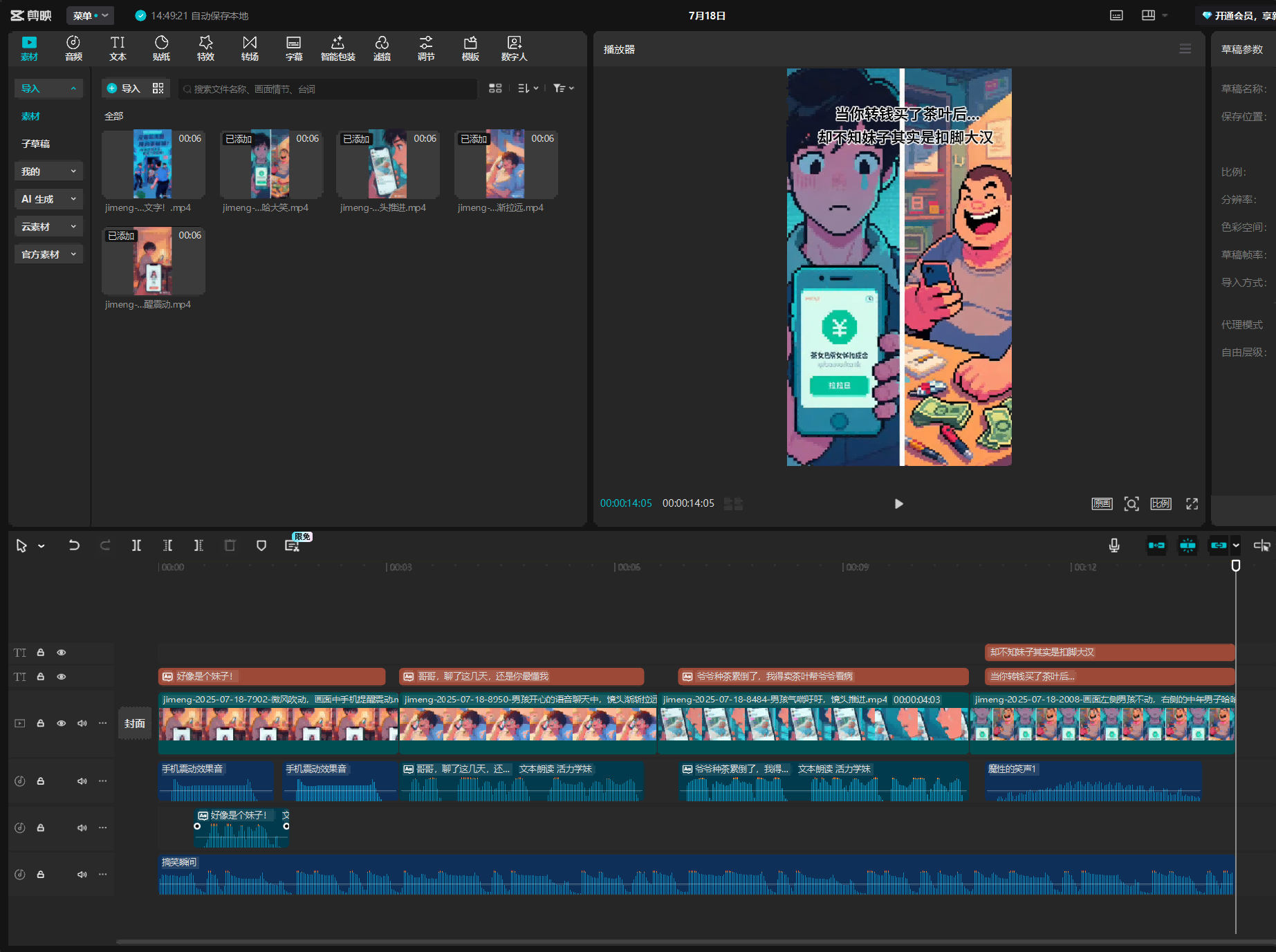Click the 导入 import button with plus
The image size is (1276, 952).
click(123, 88)
